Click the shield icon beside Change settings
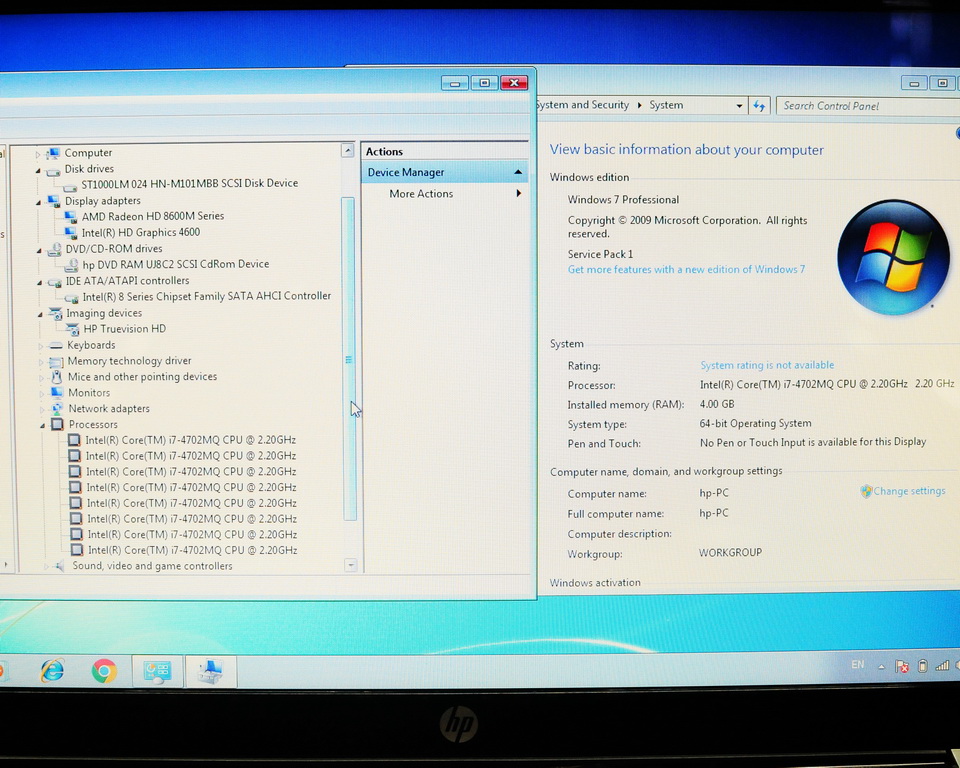Viewport: 960px width, 768px height. click(866, 491)
